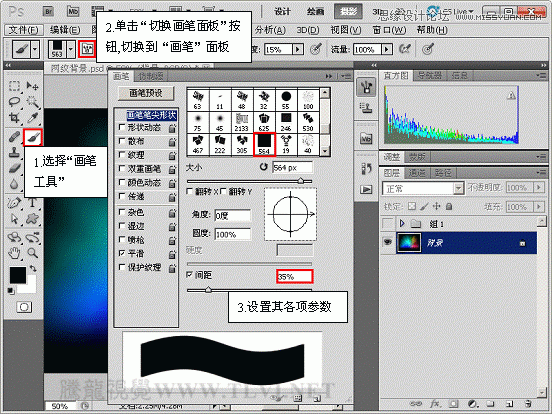Select the 3D Camera Orbit tool
The width and height of the screenshot is (552, 414).
pyautogui.click(x=32, y=238)
